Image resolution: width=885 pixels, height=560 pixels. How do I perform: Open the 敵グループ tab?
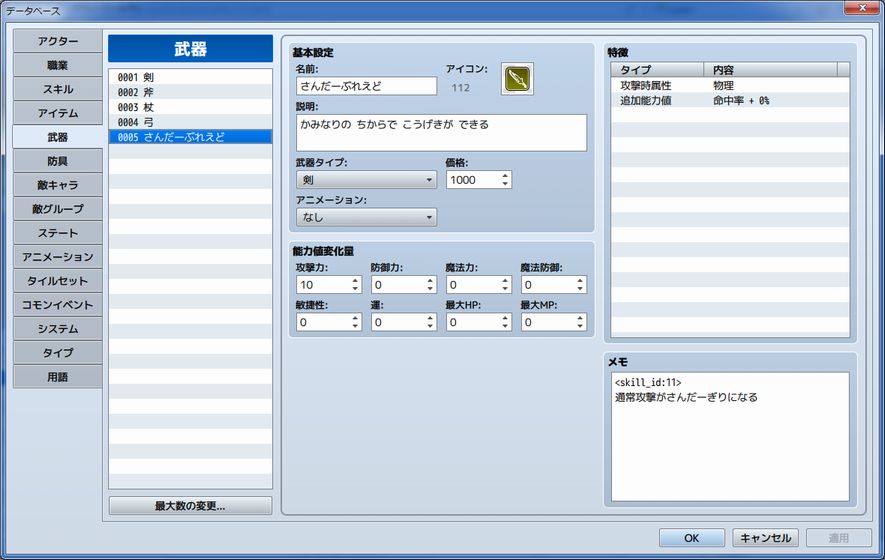tap(58, 209)
